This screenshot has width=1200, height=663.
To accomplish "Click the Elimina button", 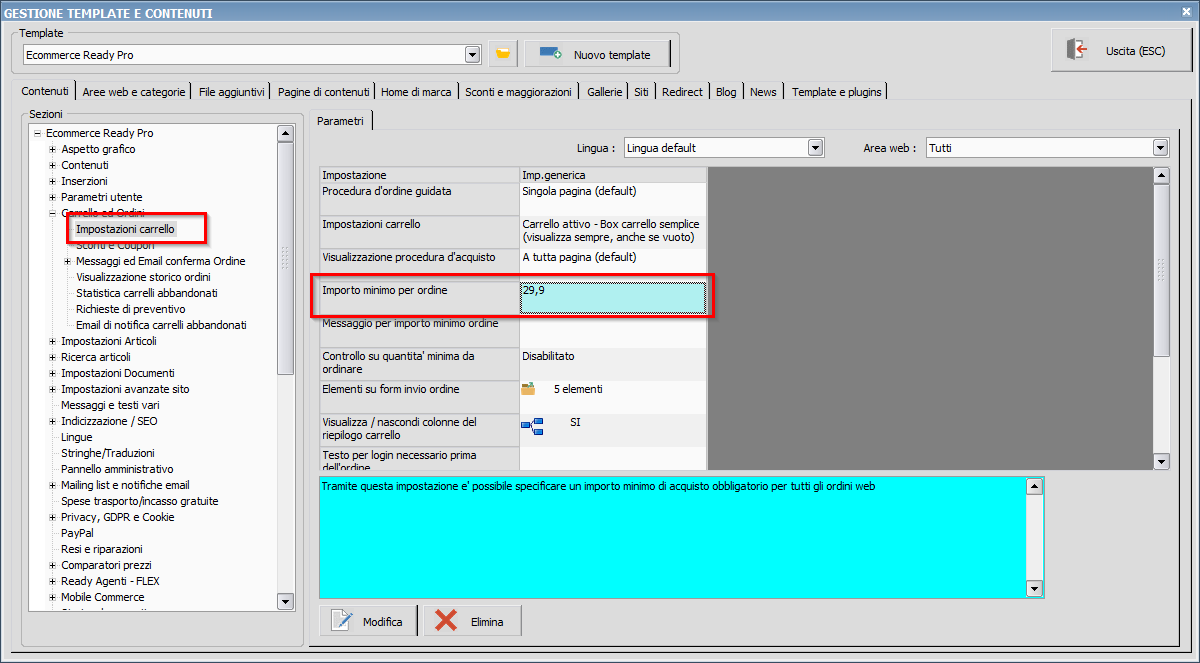I will (472, 621).
